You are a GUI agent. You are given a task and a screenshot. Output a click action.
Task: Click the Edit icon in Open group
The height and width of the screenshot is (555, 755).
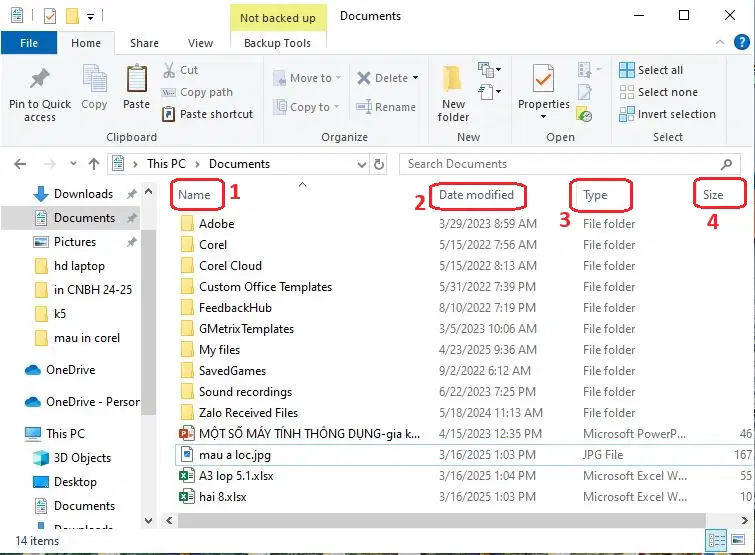[585, 92]
